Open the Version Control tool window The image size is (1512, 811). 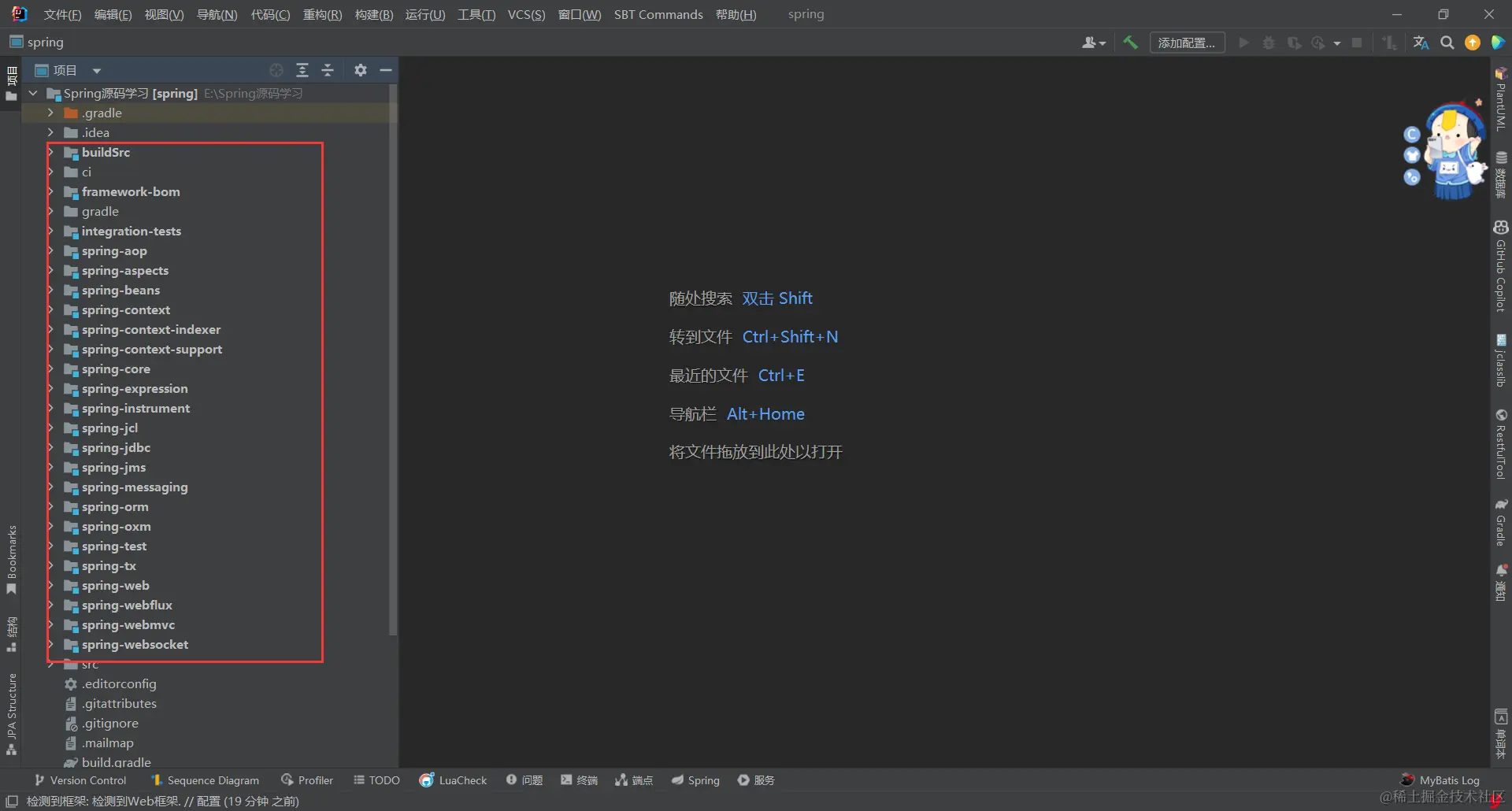80,780
